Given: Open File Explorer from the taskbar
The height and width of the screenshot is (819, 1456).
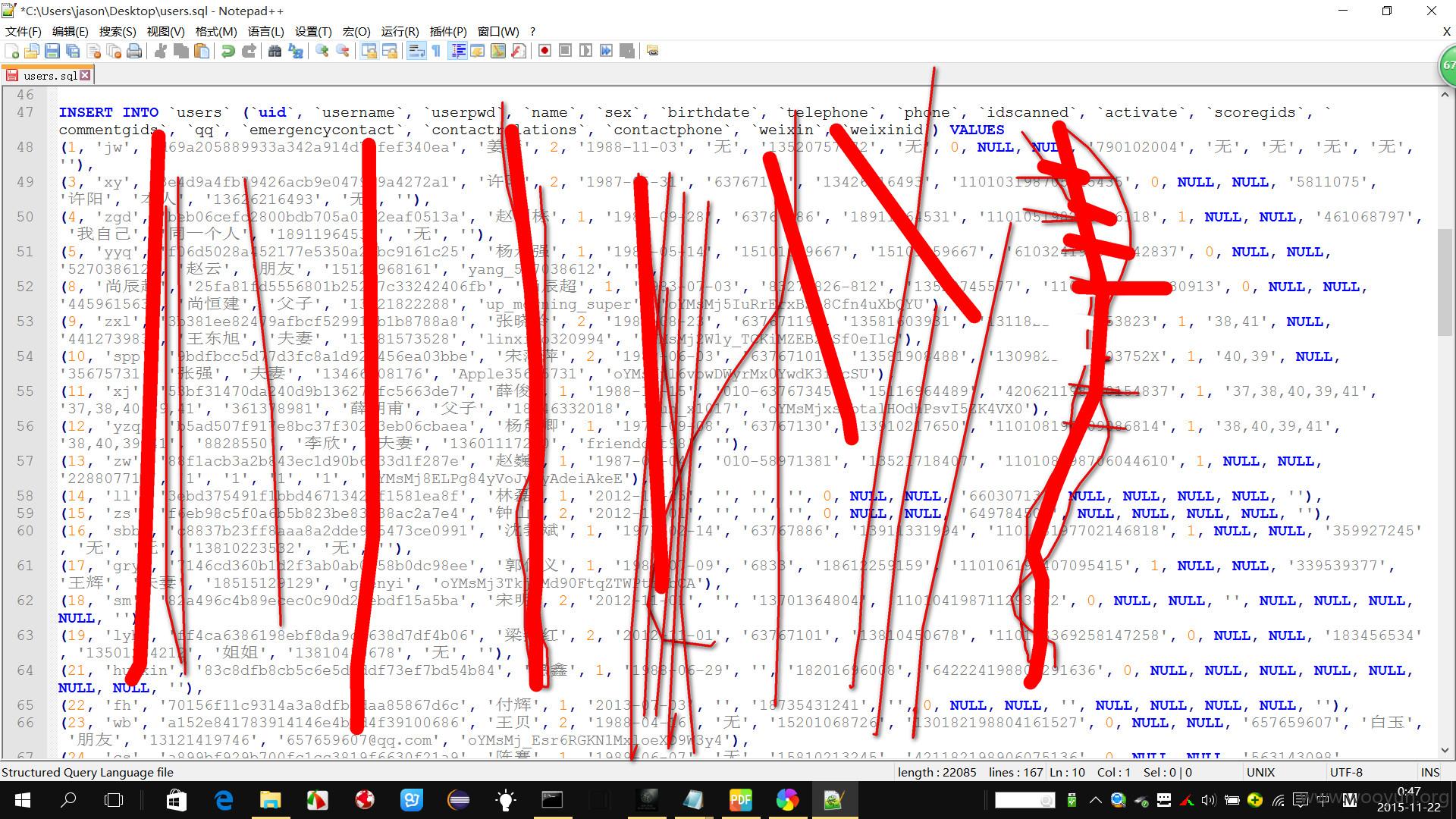Looking at the screenshot, I should coord(271,800).
